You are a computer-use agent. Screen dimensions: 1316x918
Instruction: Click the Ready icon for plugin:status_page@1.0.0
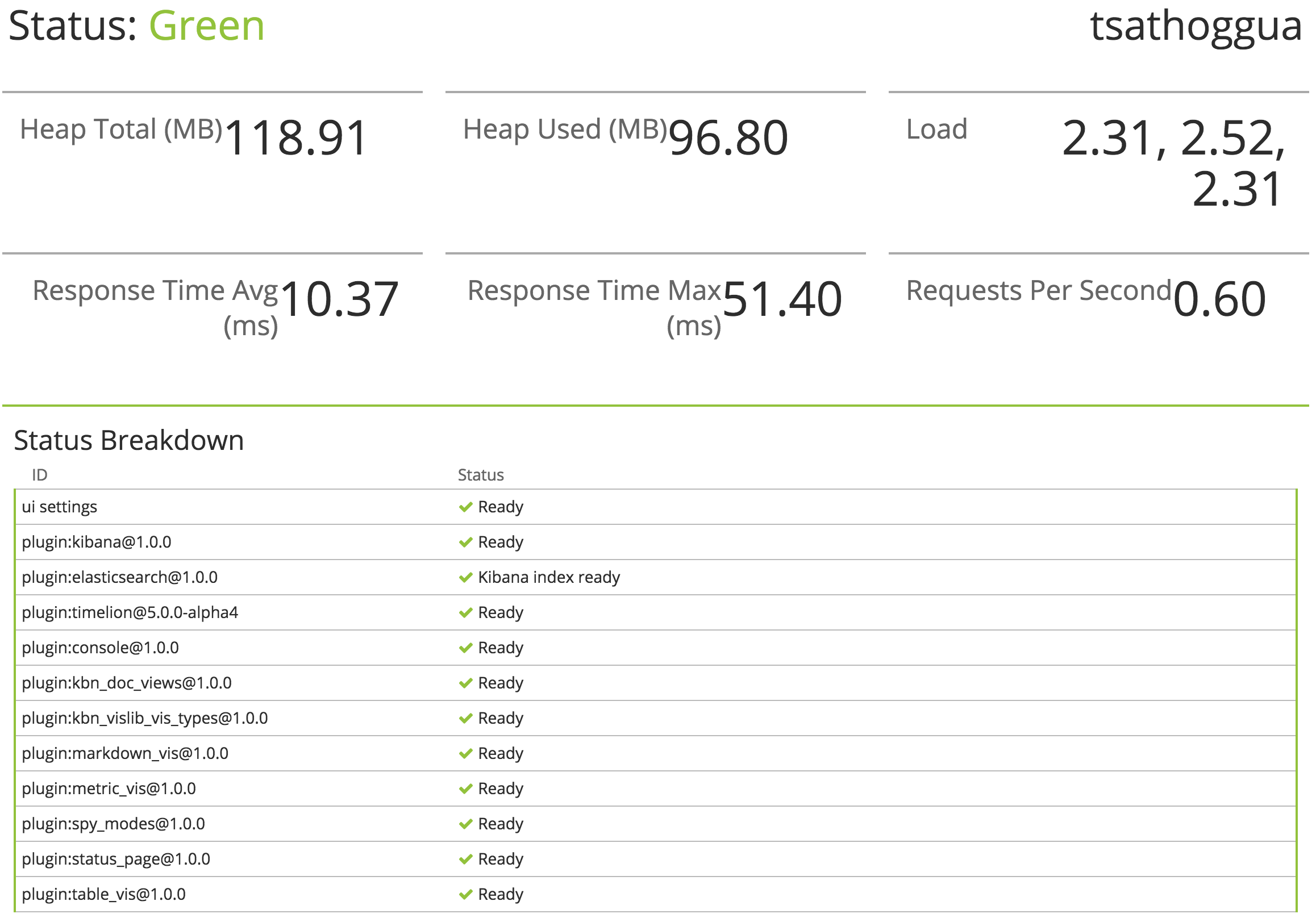point(465,859)
